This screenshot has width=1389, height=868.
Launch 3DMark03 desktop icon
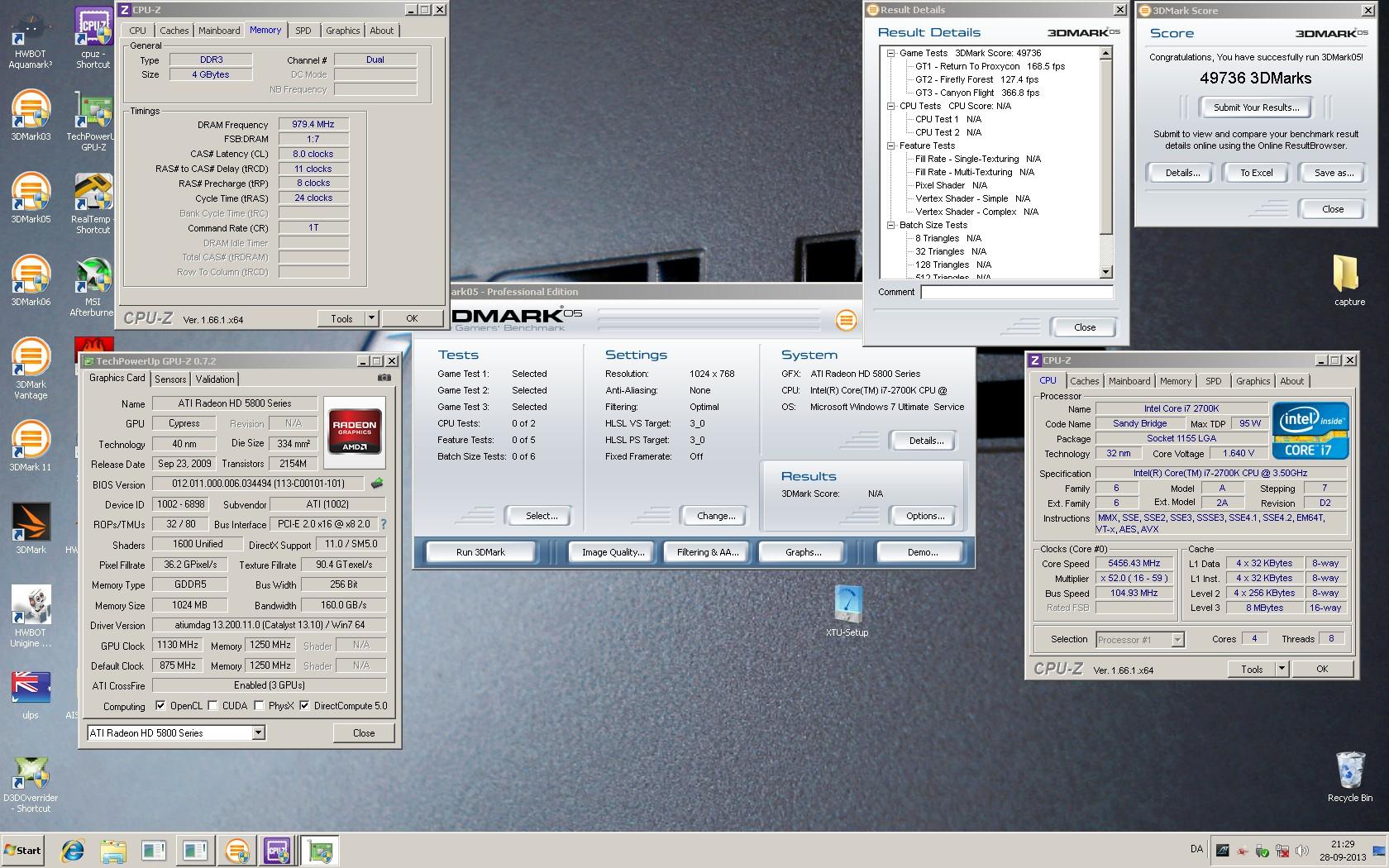[x=31, y=116]
